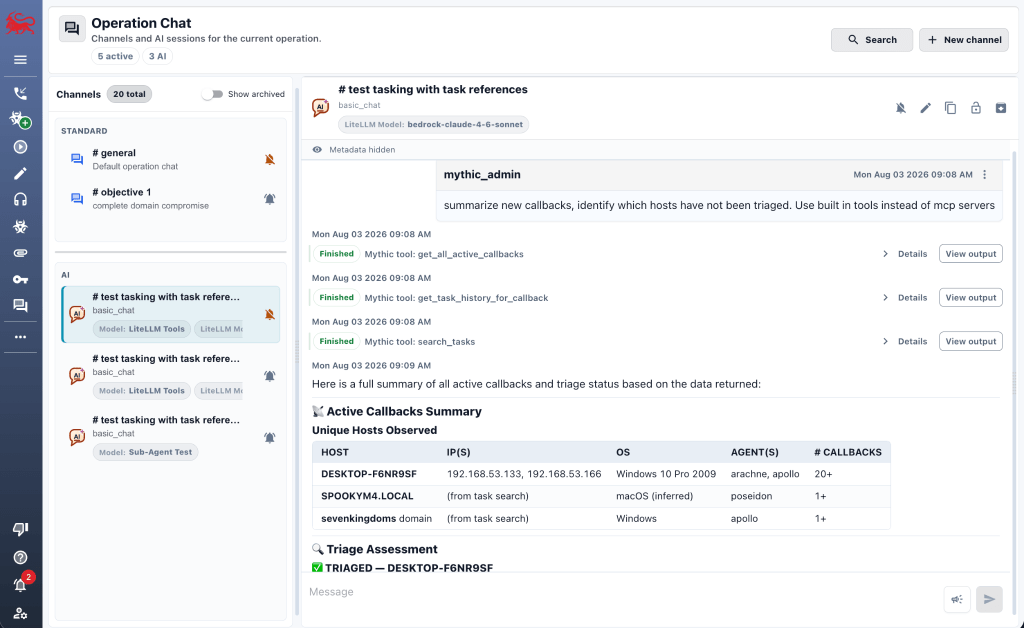Toggle Metadata hidden eye icon
This screenshot has width=1024, height=628.
pos(317,149)
